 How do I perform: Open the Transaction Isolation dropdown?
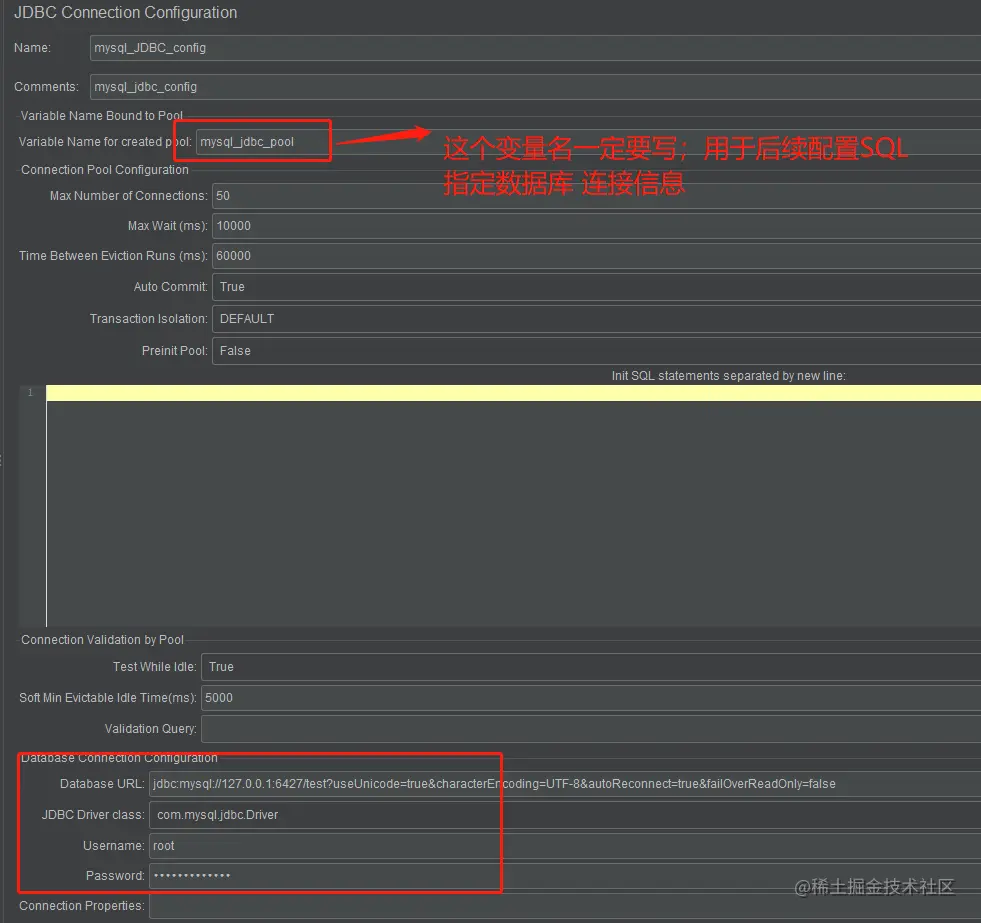tap(596, 319)
